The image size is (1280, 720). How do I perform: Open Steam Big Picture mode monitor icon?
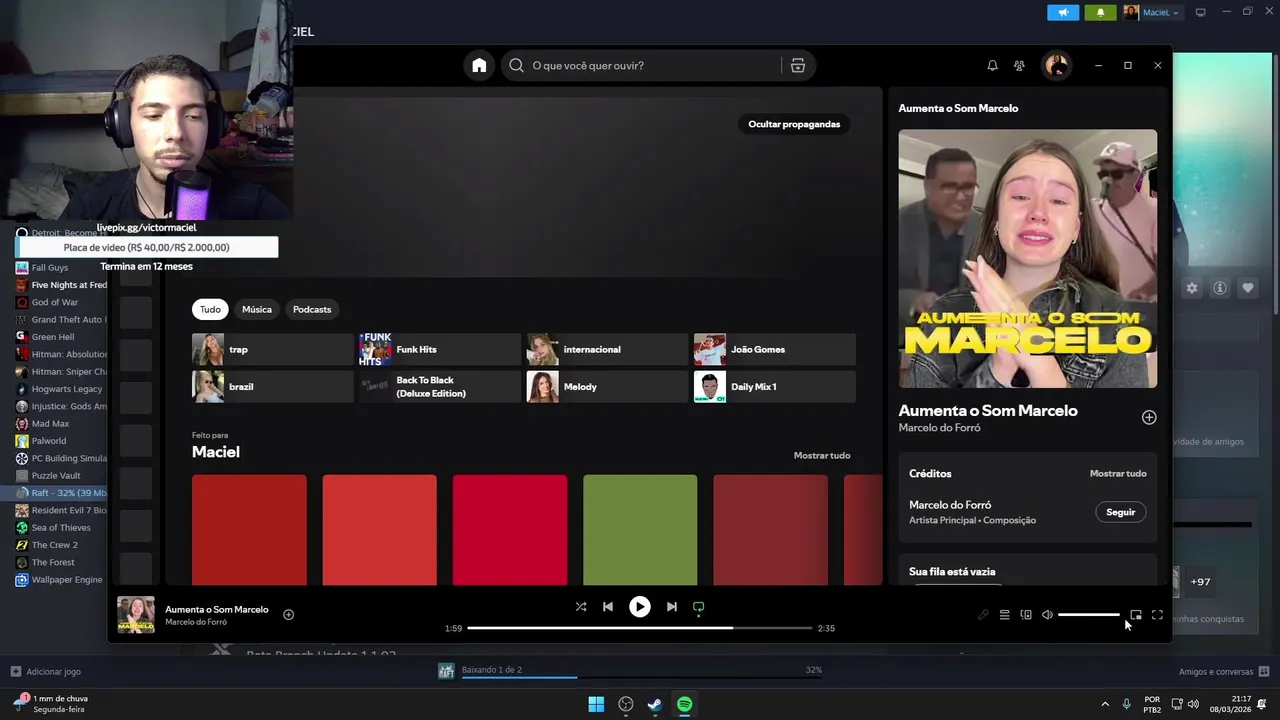point(1201,12)
